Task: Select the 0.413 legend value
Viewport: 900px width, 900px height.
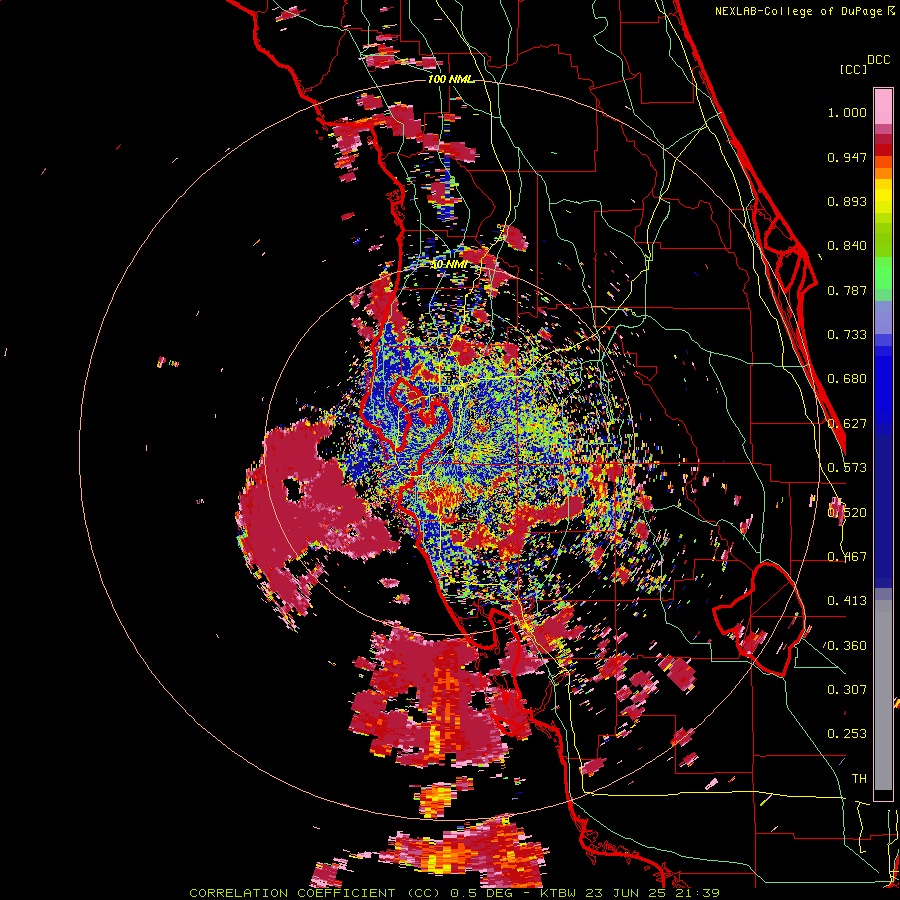Action: coord(847,601)
